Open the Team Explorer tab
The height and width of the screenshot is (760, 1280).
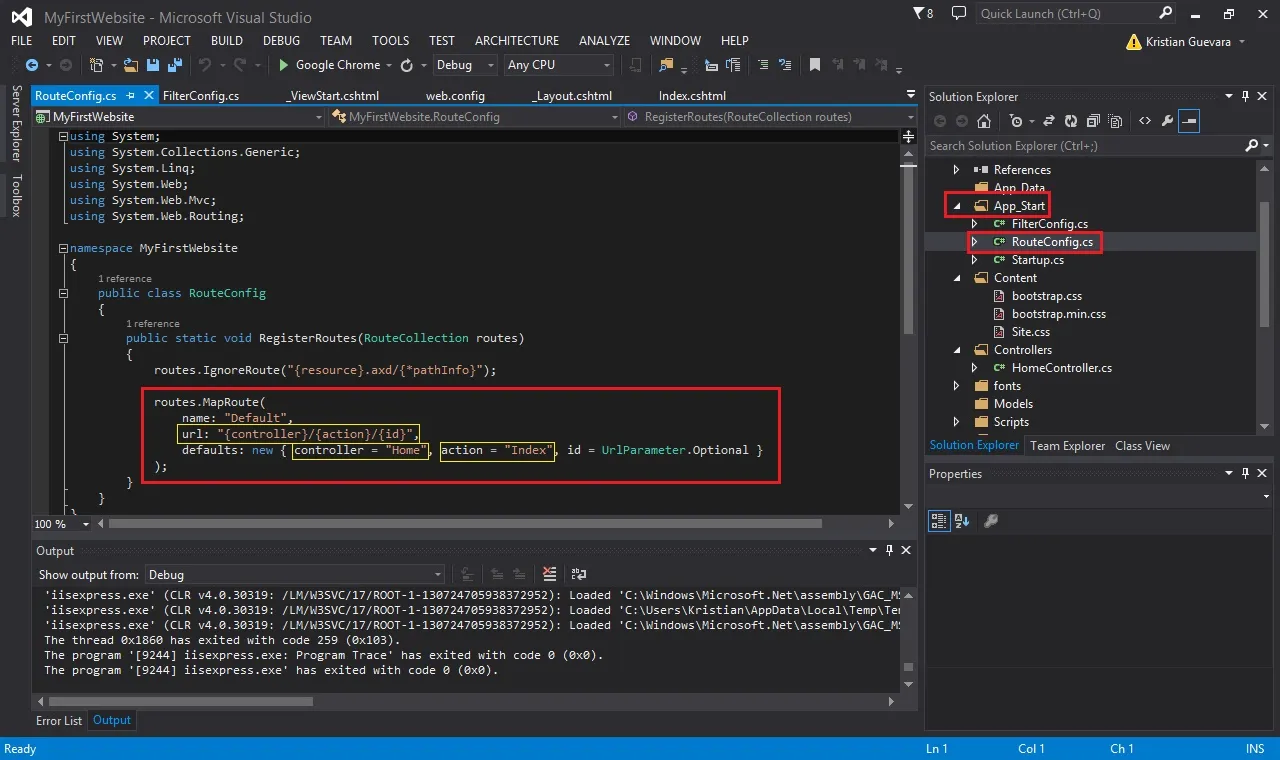(x=1067, y=446)
